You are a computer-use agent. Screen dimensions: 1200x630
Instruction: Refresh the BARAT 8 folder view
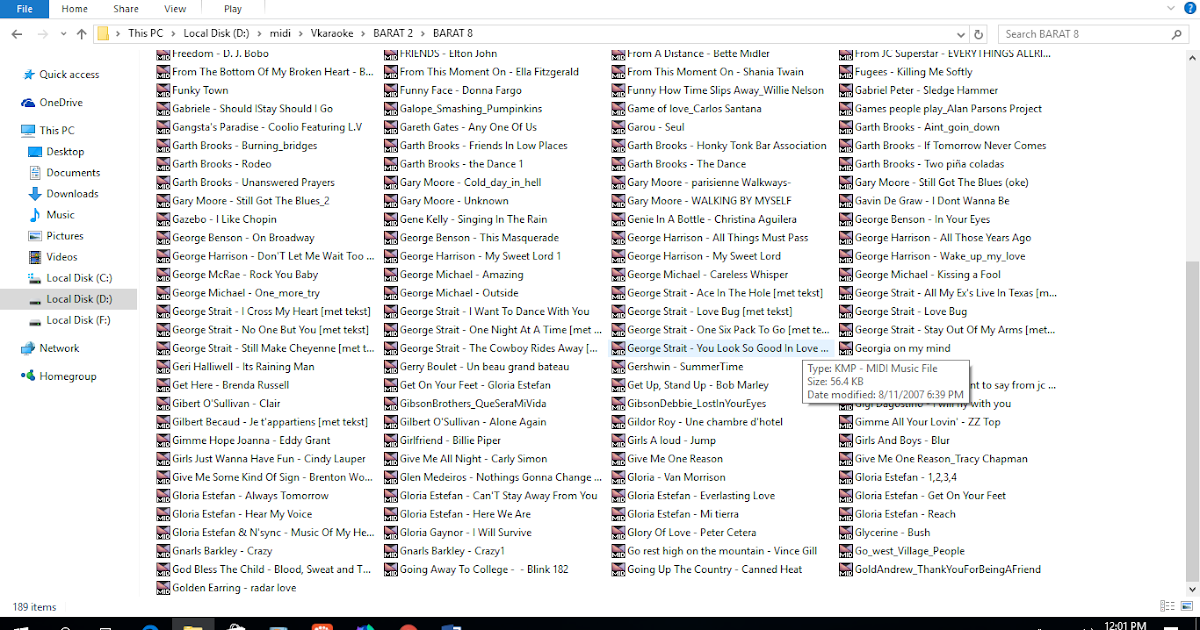[x=979, y=34]
